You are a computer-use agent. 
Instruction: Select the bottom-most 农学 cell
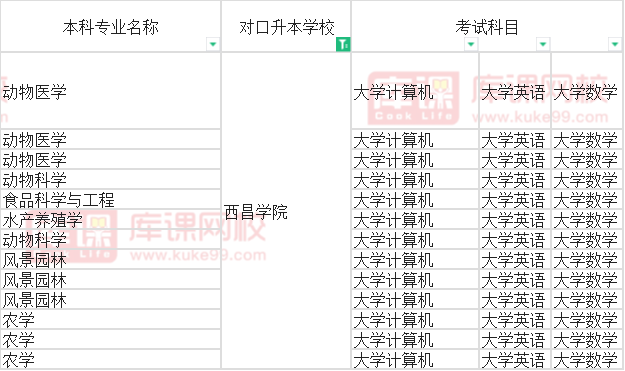pyautogui.click(x=110, y=359)
